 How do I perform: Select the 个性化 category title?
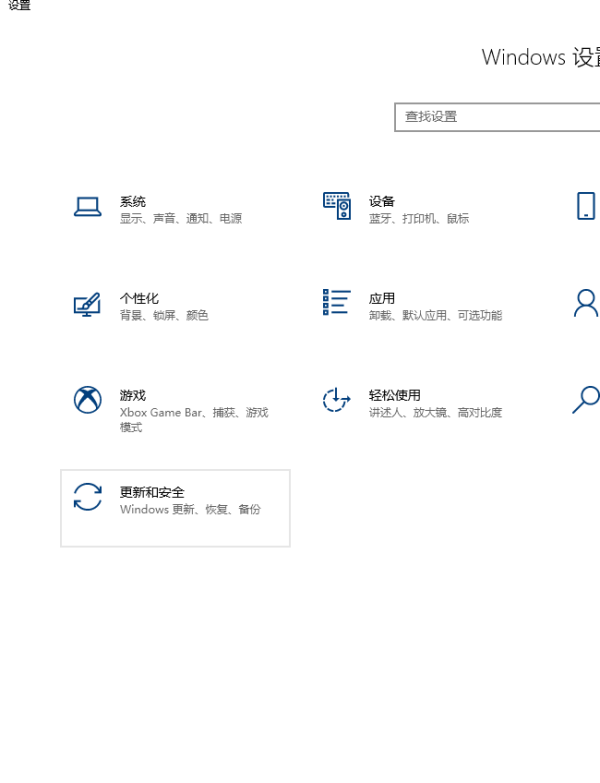pyautogui.click(x=139, y=299)
